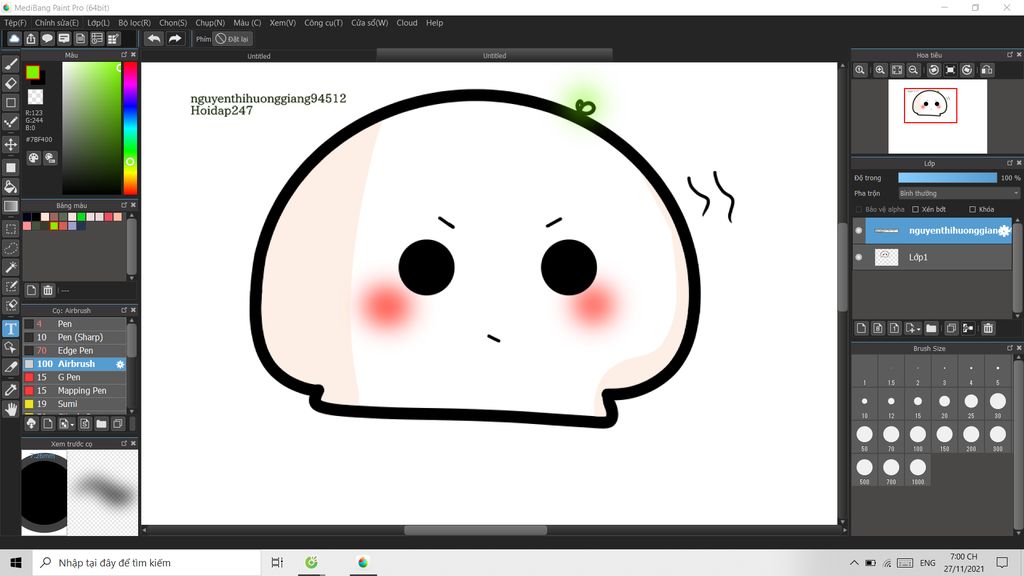Viewport: 1024px width, 576px height.
Task: Select Pen (Sharp) brush
Action: (x=75, y=338)
